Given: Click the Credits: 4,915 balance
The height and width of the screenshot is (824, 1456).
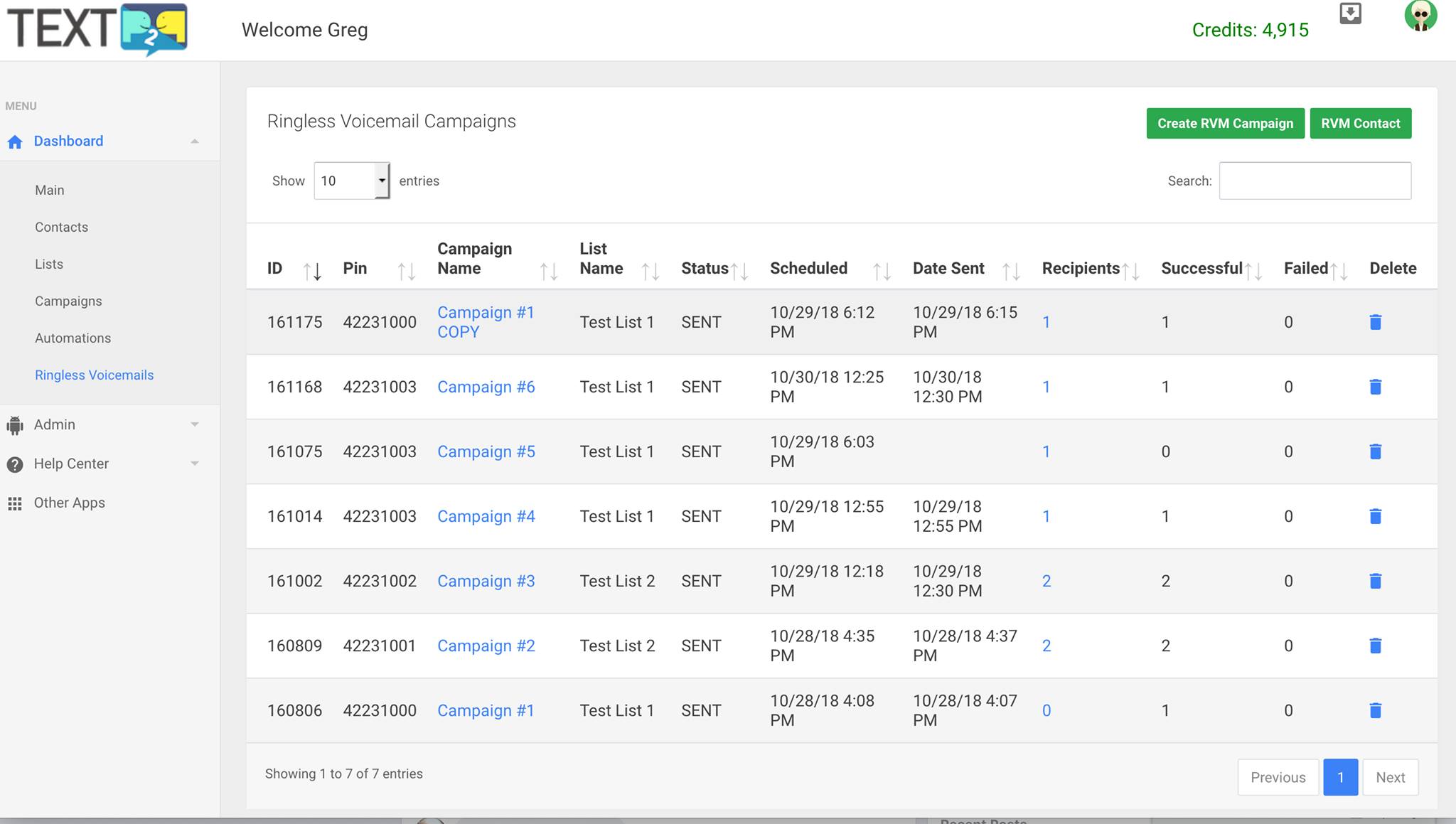Looking at the screenshot, I should (1250, 30).
